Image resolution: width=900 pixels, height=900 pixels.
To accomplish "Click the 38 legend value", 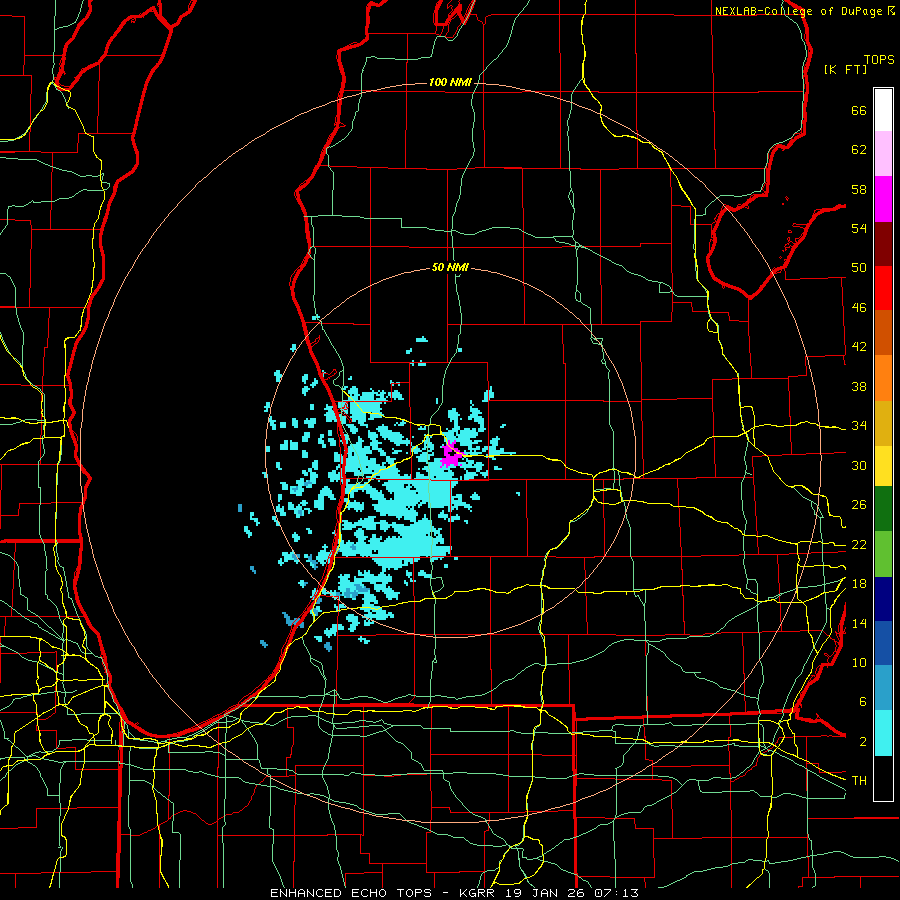I will coord(859,386).
